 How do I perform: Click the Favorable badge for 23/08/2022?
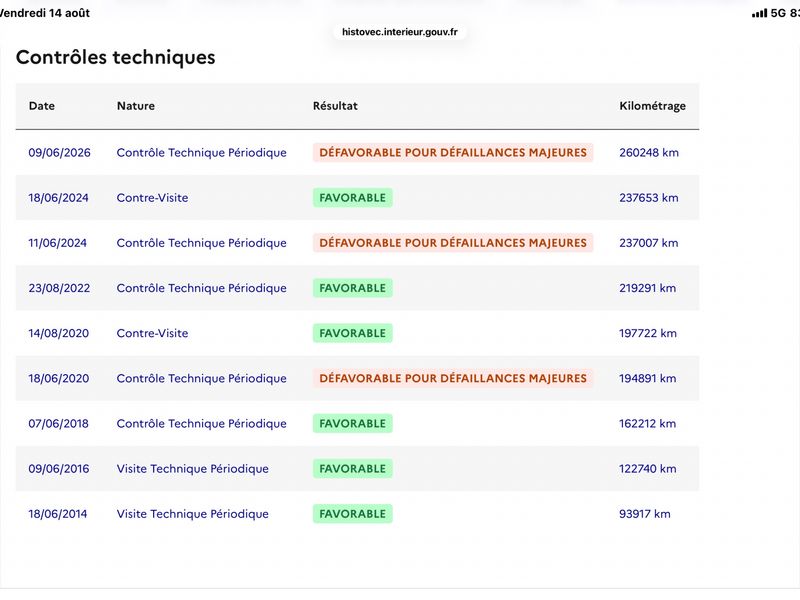click(x=353, y=288)
